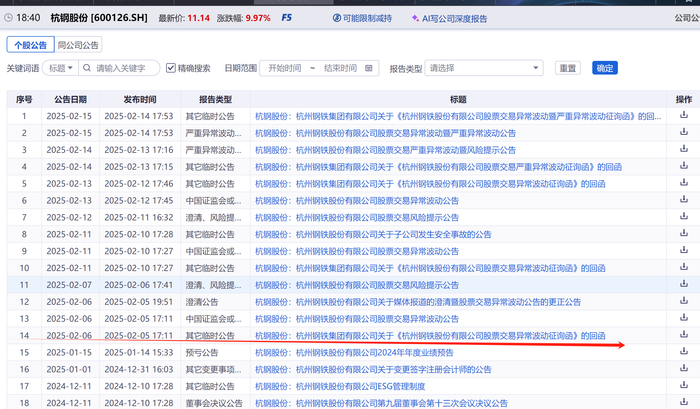
Task: Click the publish time 2024-12-31 16:03
Action: click(138, 370)
